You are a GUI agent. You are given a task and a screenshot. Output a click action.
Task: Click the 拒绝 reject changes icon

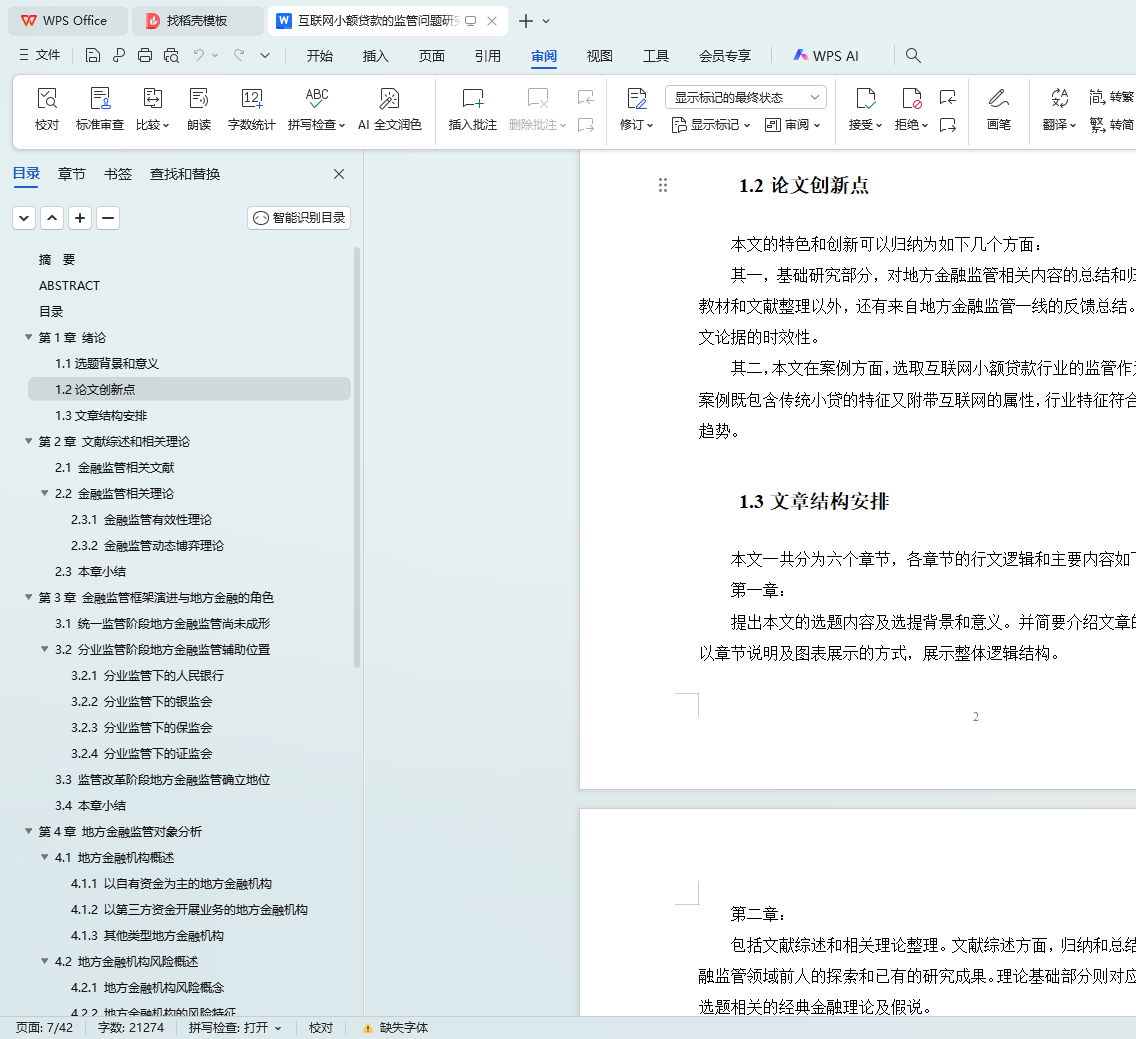(911, 99)
